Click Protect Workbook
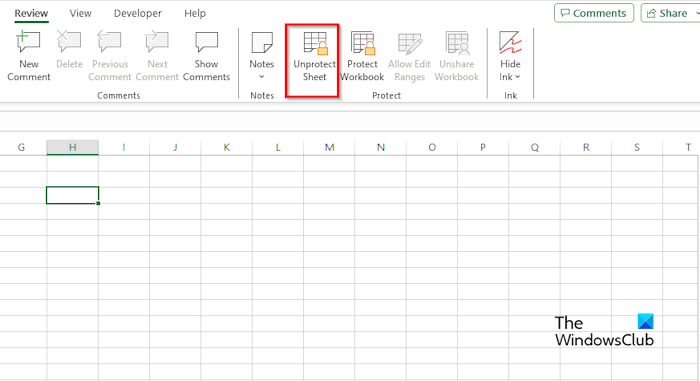Image resolution: width=700 pixels, height=381 pixels. [362, 56]
